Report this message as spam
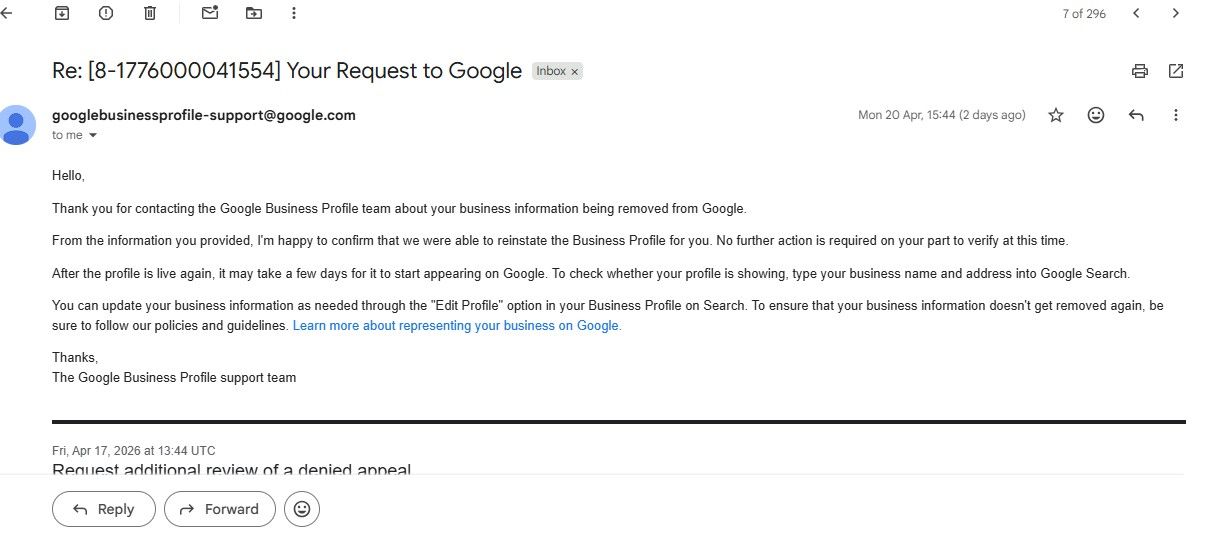The height and width of the screenshot is (541, 1205). [x=106, y=13]
